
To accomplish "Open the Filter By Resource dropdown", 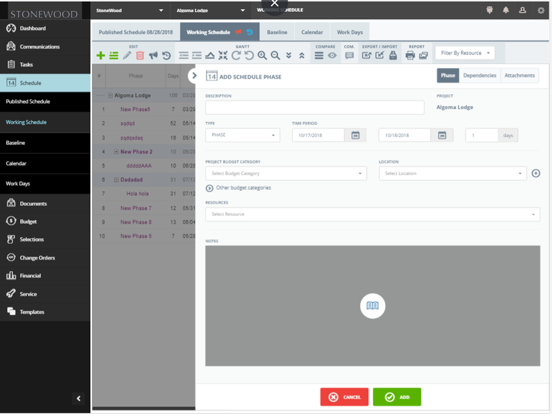I will pos(465,53).
